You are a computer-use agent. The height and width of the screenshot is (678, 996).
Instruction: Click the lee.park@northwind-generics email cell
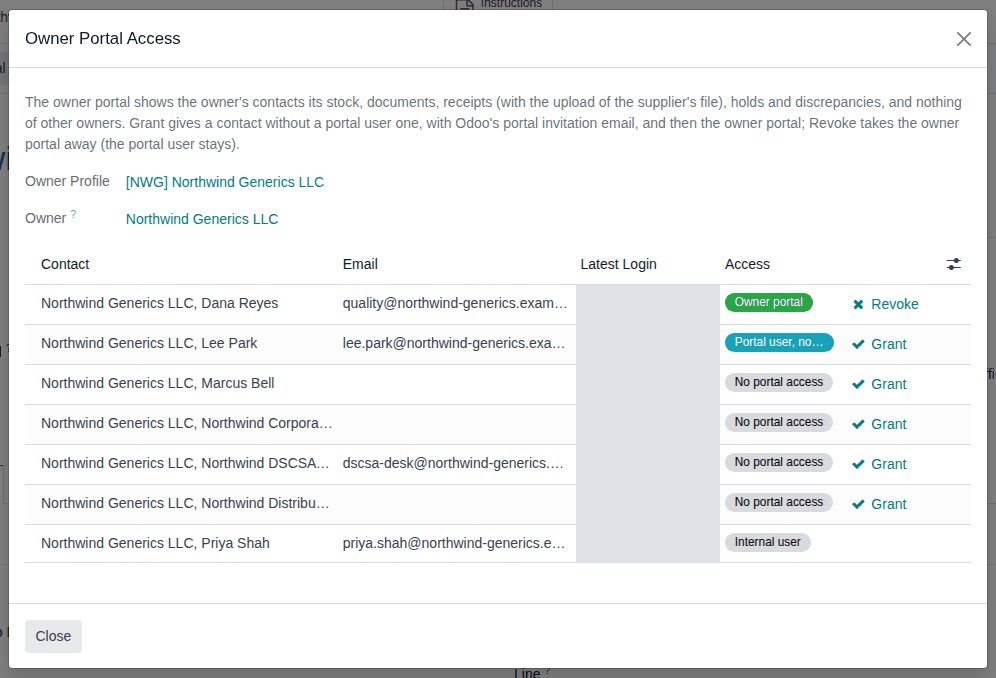pyautogui.click(x=457, y=344)
